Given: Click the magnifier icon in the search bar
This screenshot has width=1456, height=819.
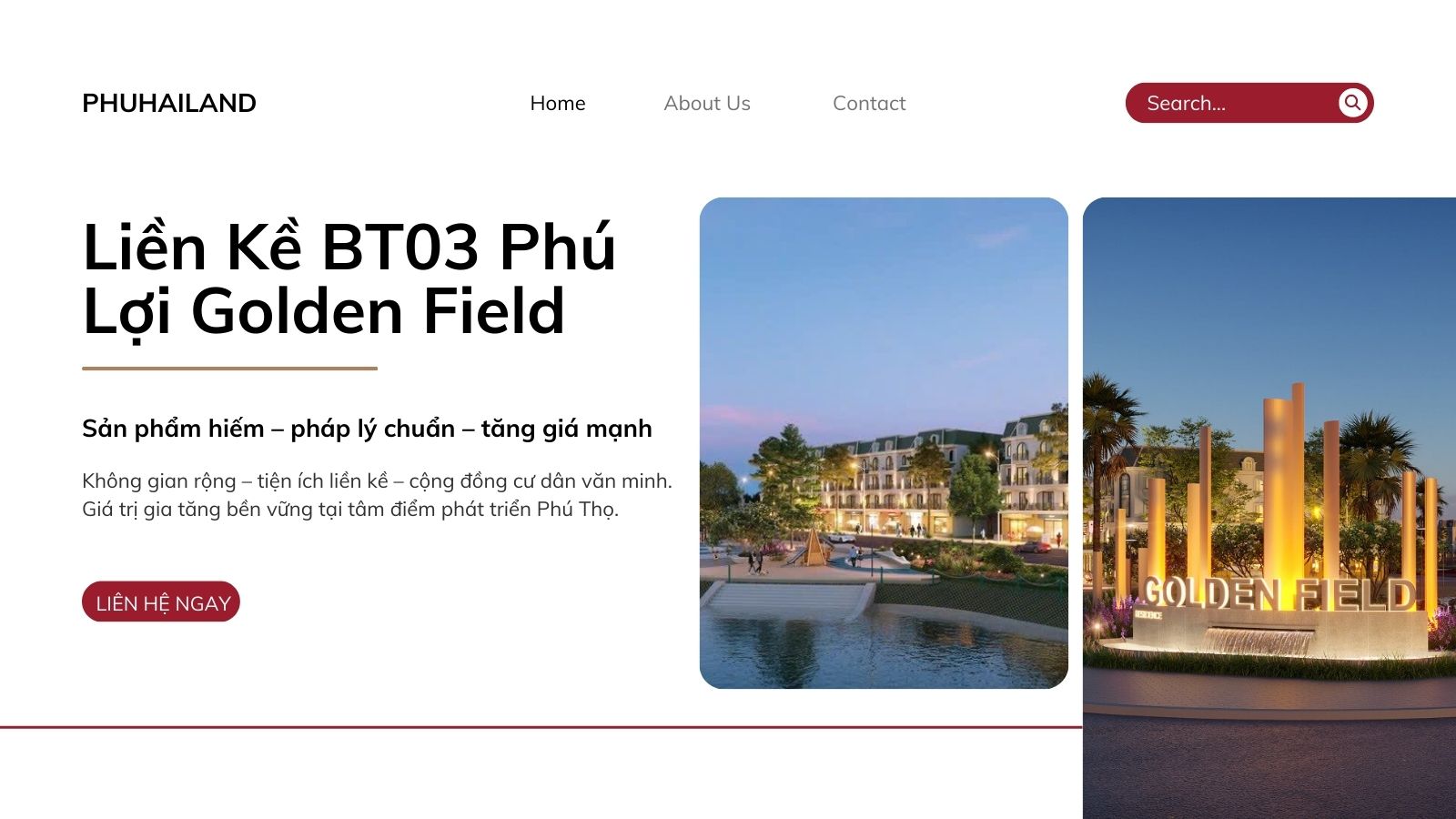Looking at the screenshot, I should tap(1352, 103).
